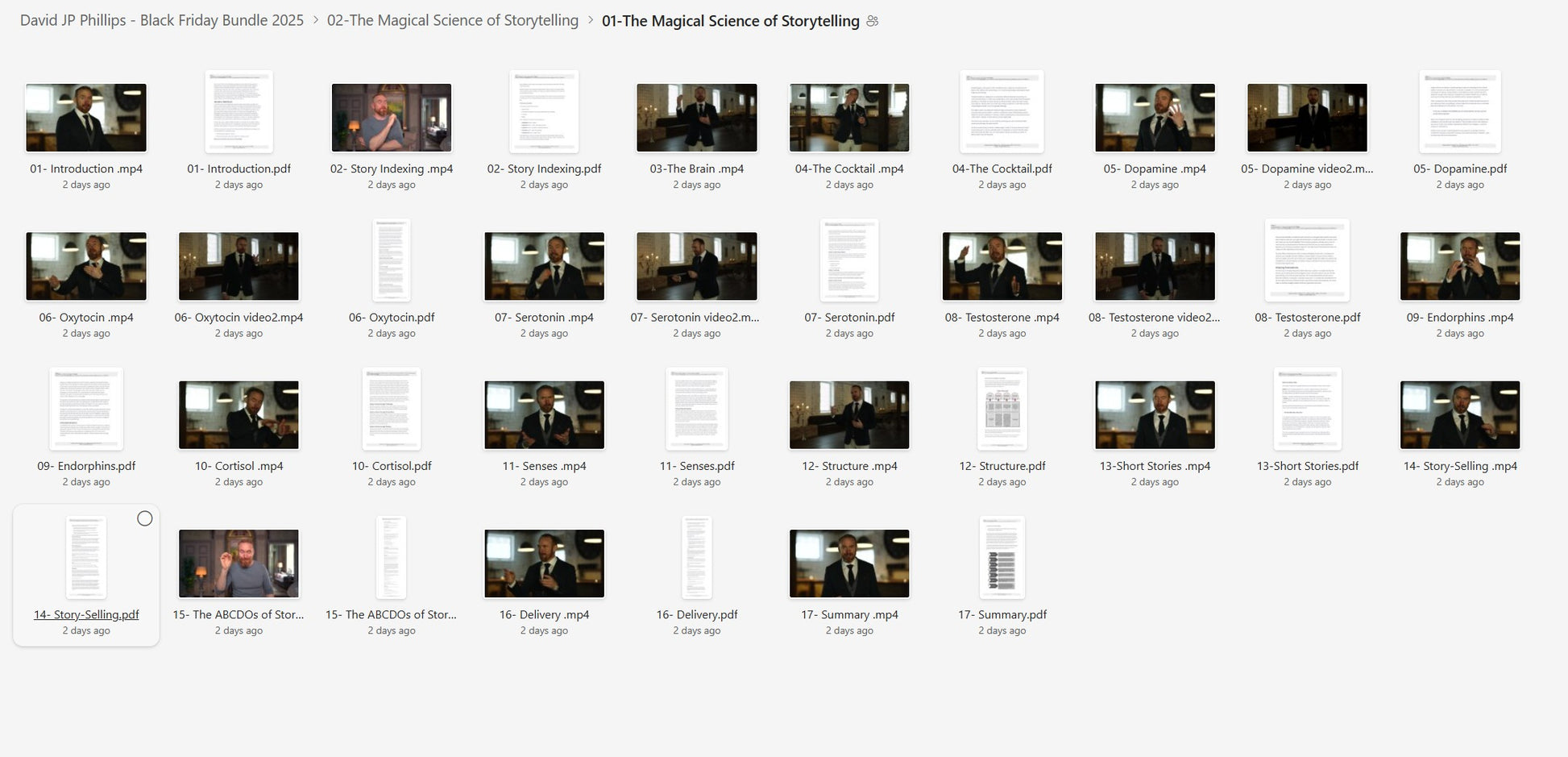The height and width of the screenshot is (757, 1568).
Task: Navigate to 02-The Magical Science of Storytelling breadcrumb
Action: click(x=452, y=20)
